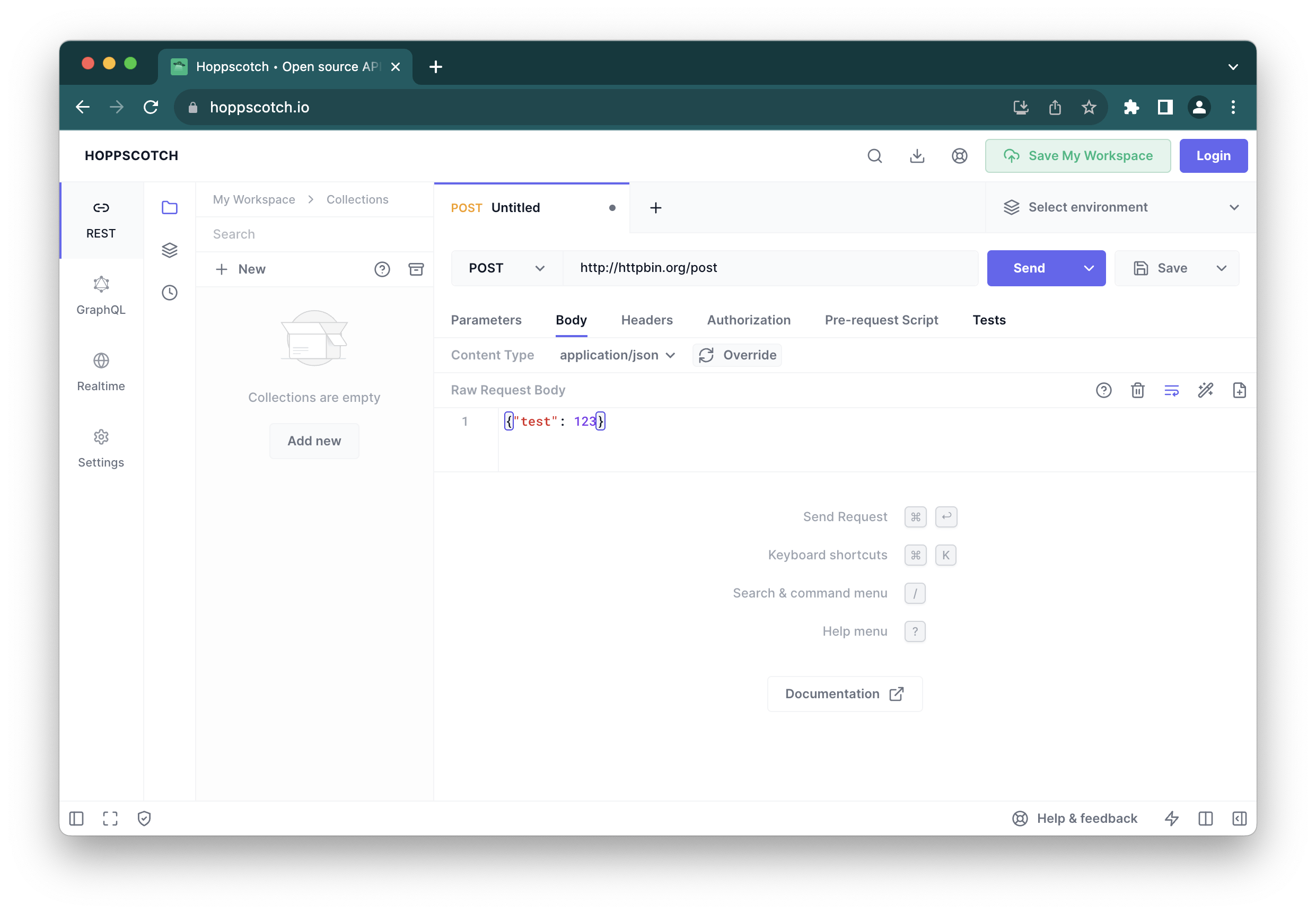The width and height of the screenshot is (1316, 914).
Task: Toggle sidebar collapse icon at bottom left
Action: coord(76,819)
